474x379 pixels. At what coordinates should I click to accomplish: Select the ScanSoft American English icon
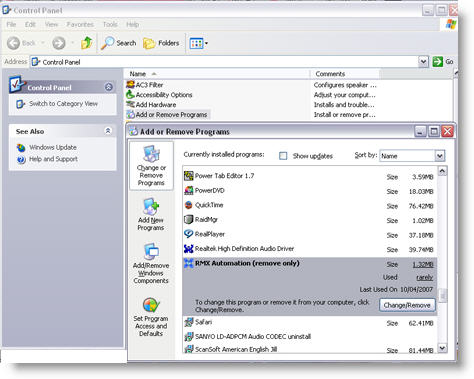(x=189, y=349)
